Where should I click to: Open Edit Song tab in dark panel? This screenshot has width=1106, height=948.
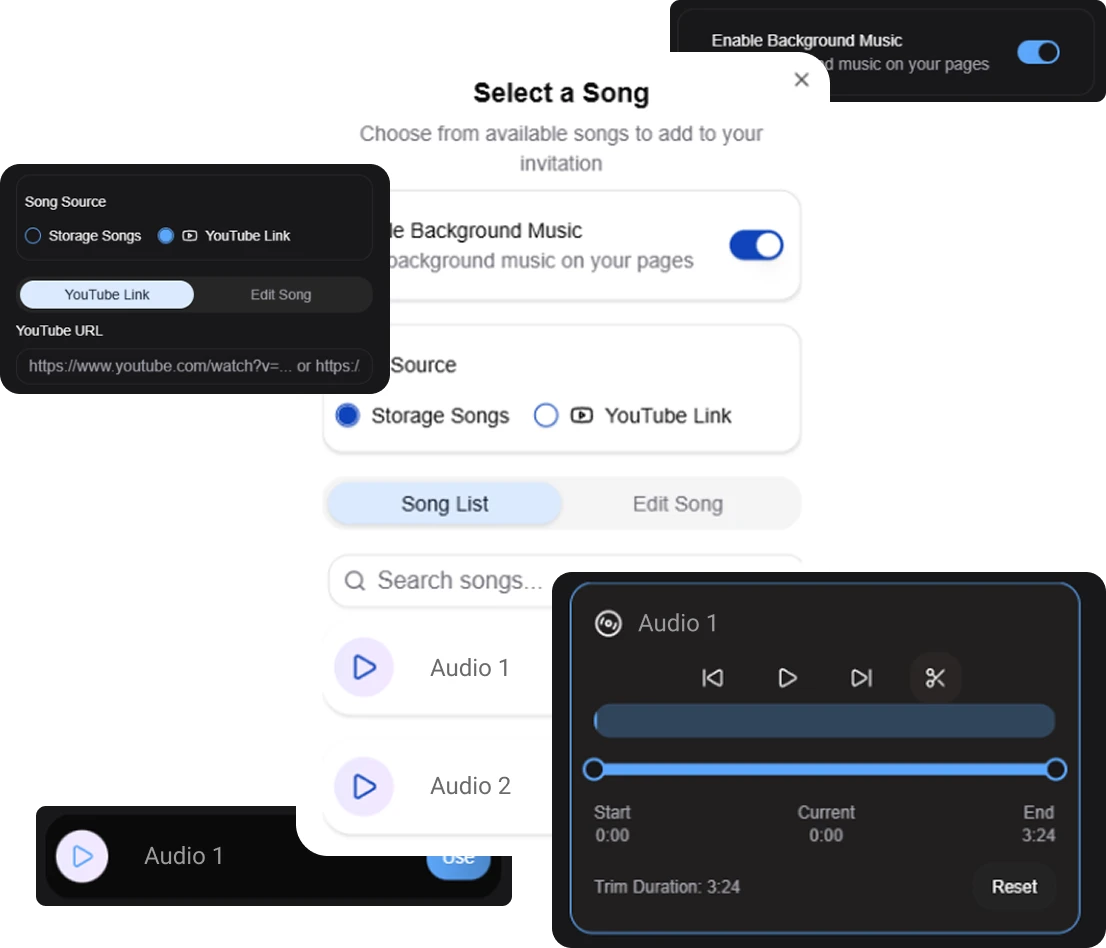pyautogui.click(x=280, y=295)
